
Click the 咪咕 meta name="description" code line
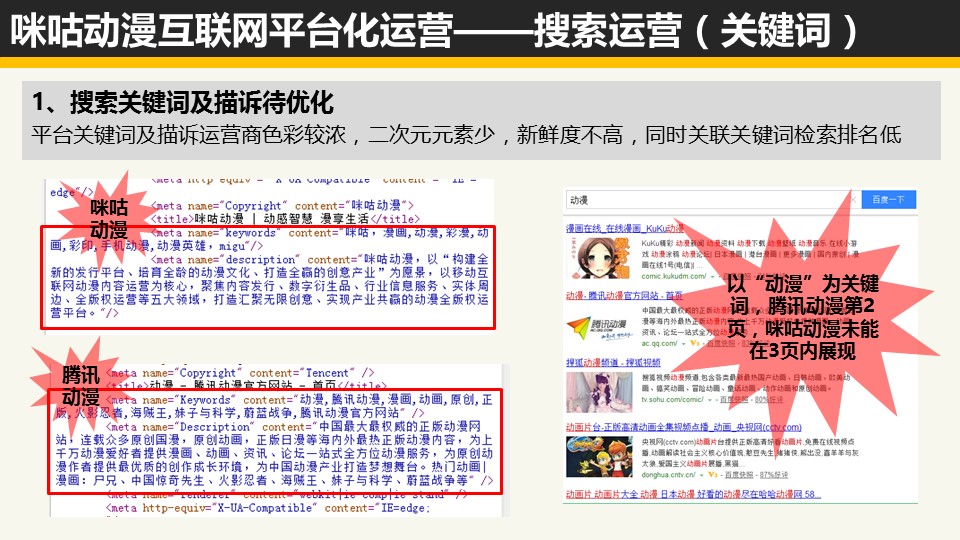[269, 286]
